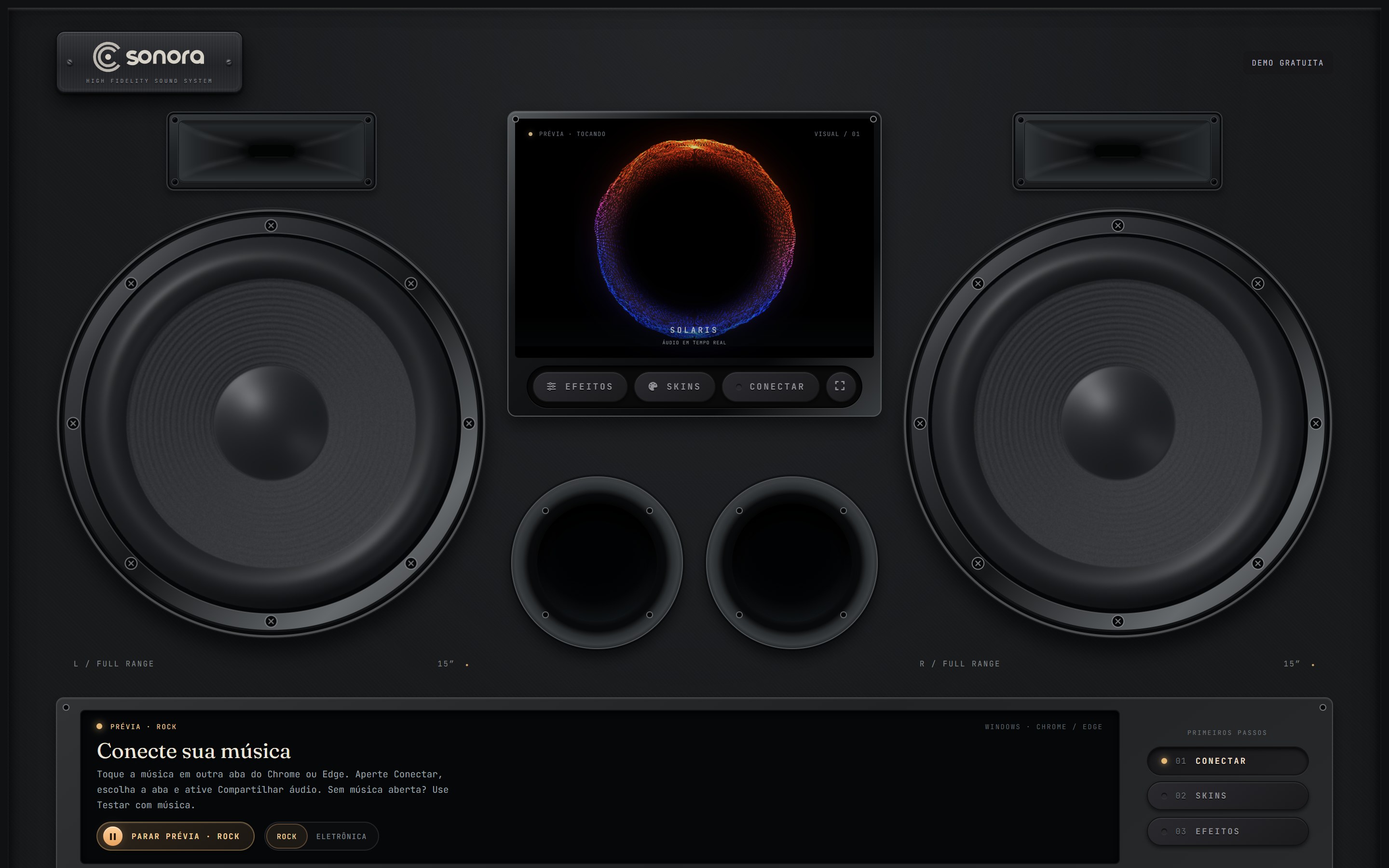The width and height of the screenshot is (1389, 868).
Task: Toggle fullscreen with the expand icon
Action: (840, 386)
